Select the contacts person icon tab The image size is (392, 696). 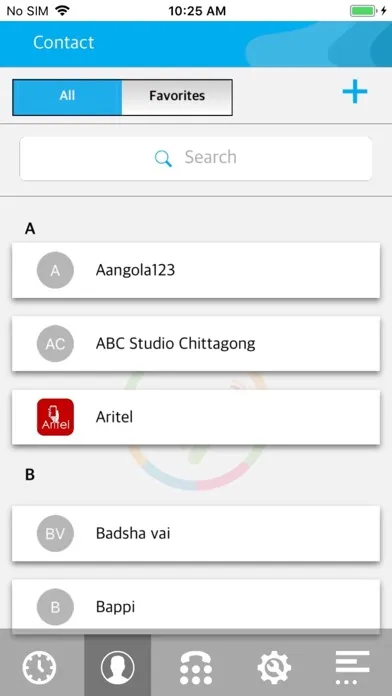118,667
